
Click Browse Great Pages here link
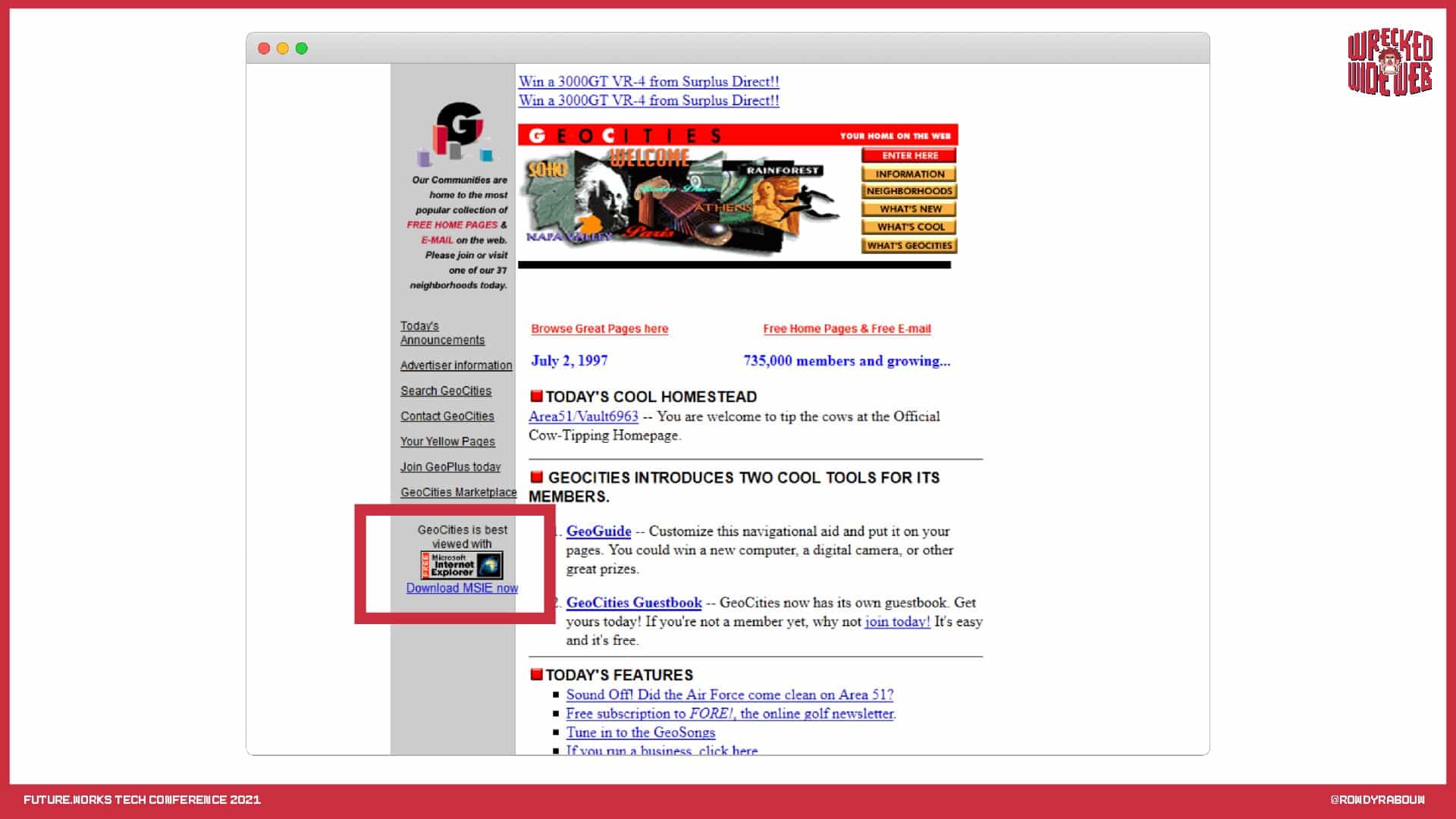(x=599, y=329)
